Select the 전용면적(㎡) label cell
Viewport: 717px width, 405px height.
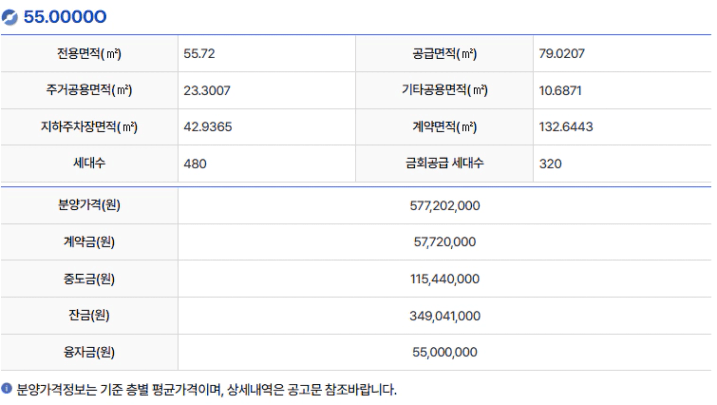pos(90,54)
